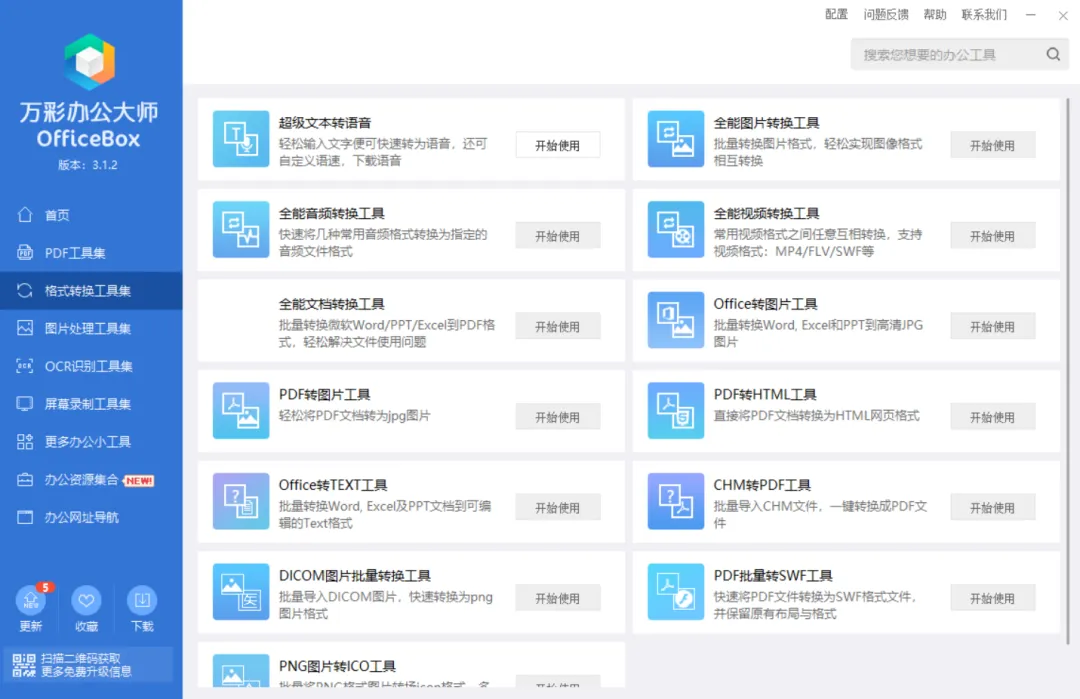The height and width of the screenshot is (699, 1080).
Task: Start using 超级文本转语音
Action: tap(557, 145)
